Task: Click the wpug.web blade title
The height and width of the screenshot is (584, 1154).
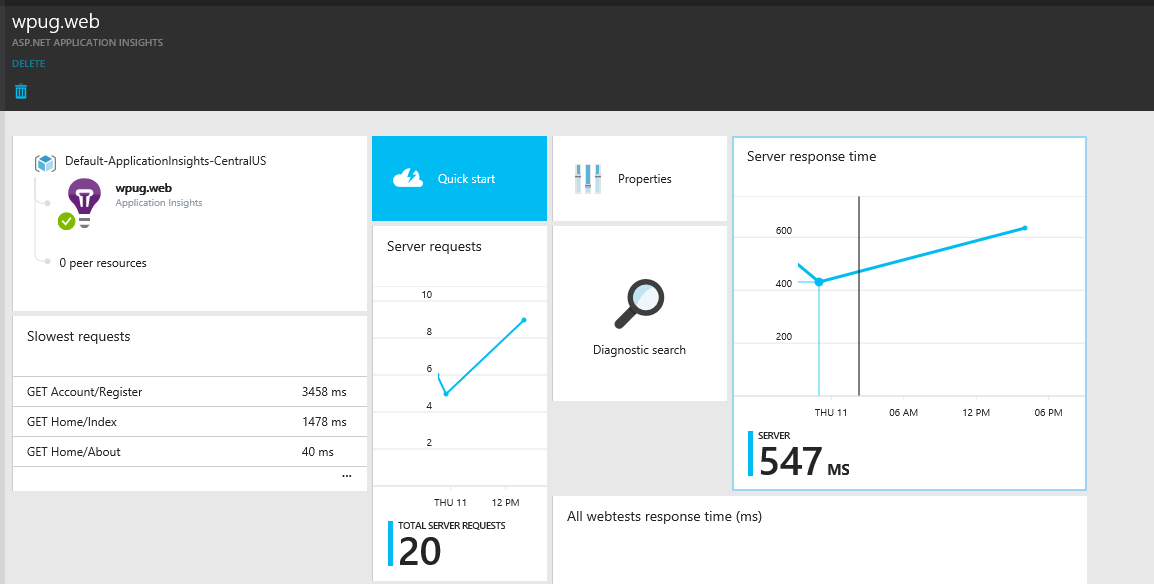Action: pyautogui.click(x=56, y=22)
